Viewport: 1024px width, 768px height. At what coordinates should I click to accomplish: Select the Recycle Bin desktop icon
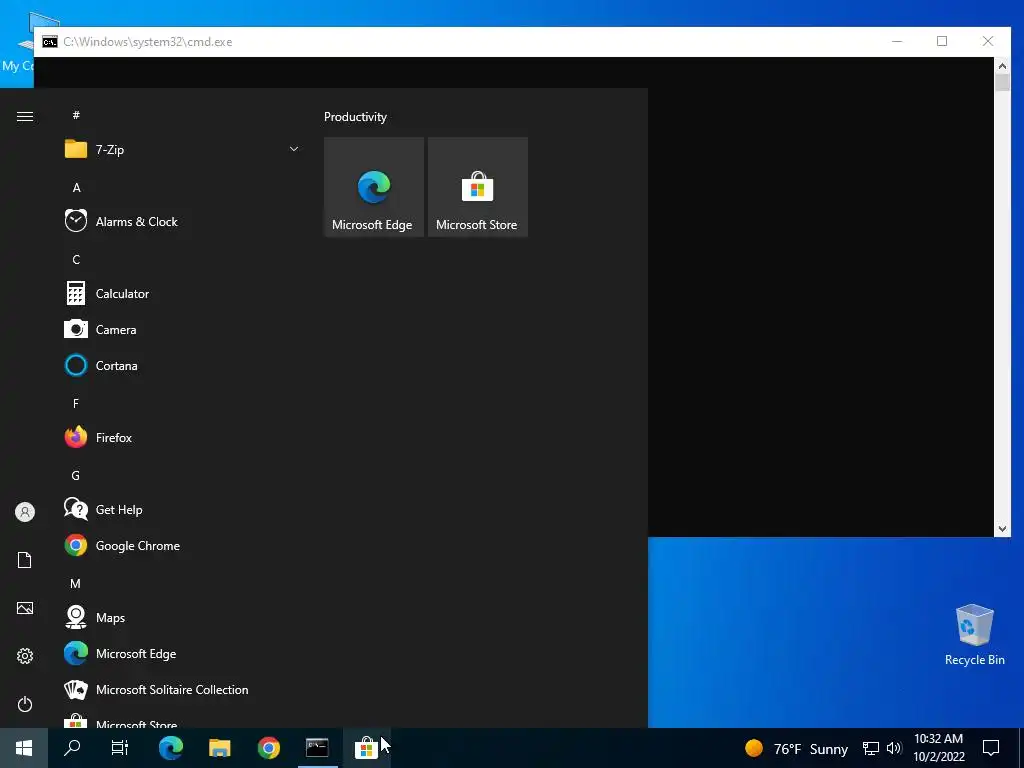point(974,635)
